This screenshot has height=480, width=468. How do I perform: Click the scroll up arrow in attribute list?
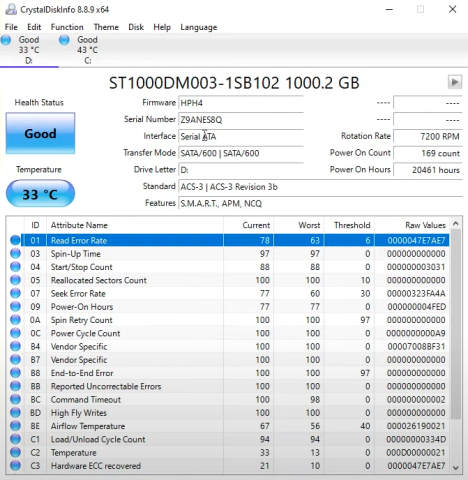click(x=456, y=223)
